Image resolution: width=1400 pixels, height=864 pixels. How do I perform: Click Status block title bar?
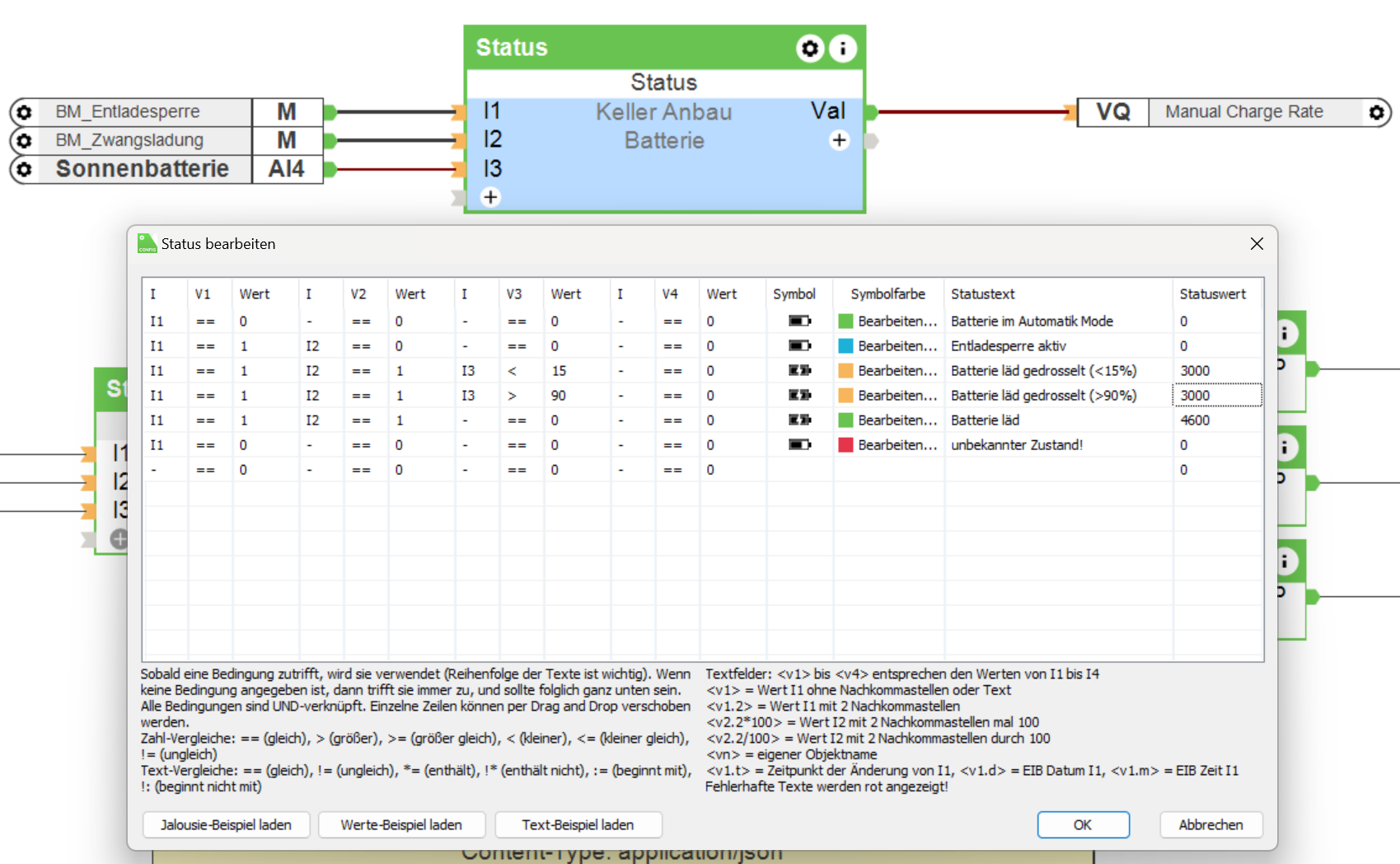pos(665,48)
